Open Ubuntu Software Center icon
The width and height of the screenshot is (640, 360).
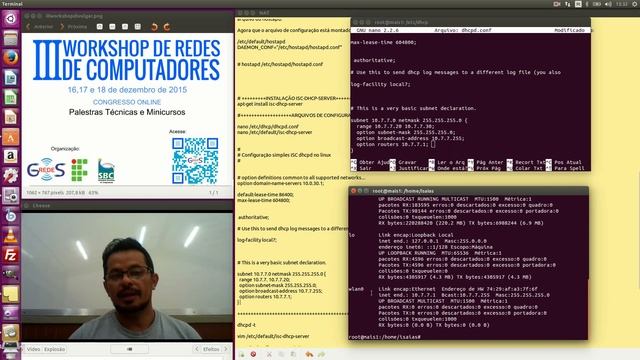pyautogui.click(x=11, y=137)
